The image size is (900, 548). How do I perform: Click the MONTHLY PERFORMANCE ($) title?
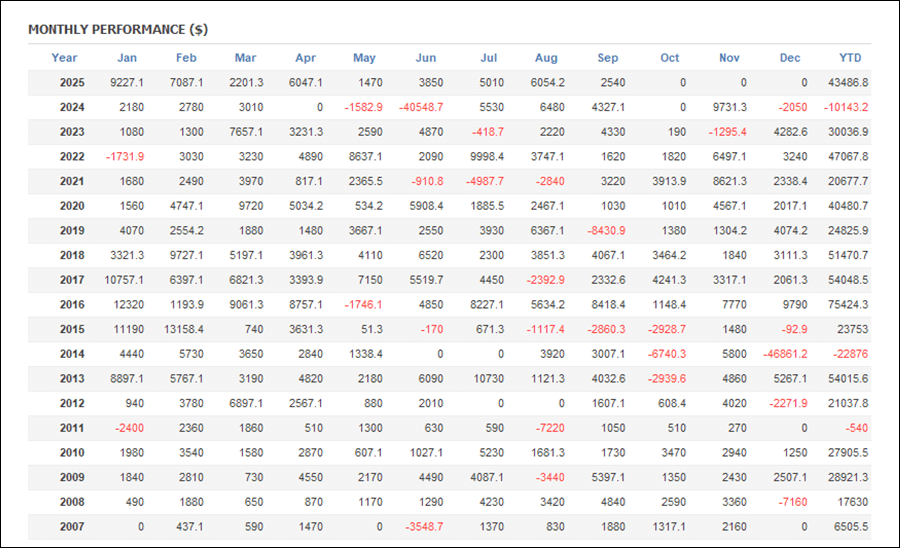tap(118, 30)
